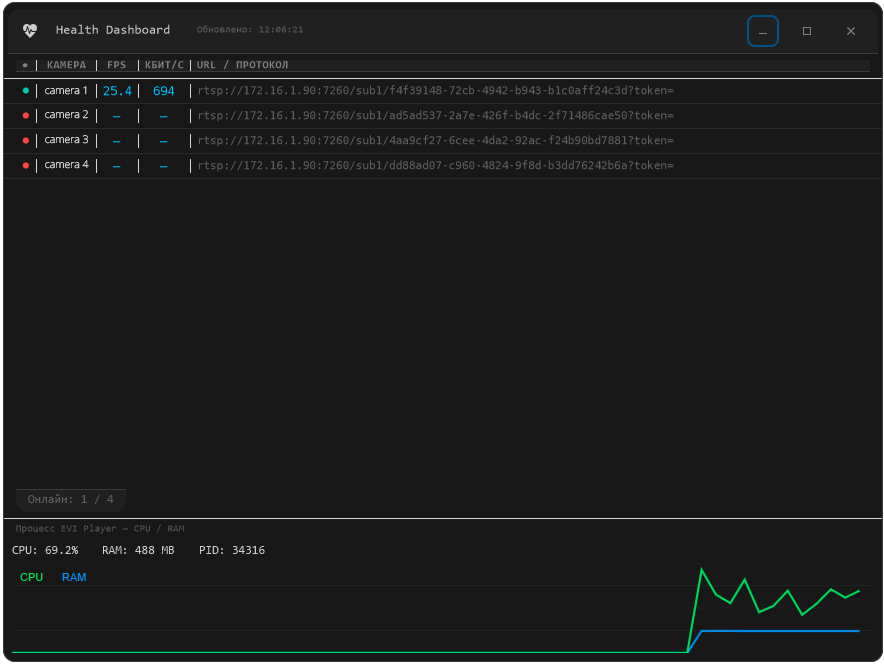884x664 pixels.
Task: Click camera 1 green status dot
Action: (25, 91)
